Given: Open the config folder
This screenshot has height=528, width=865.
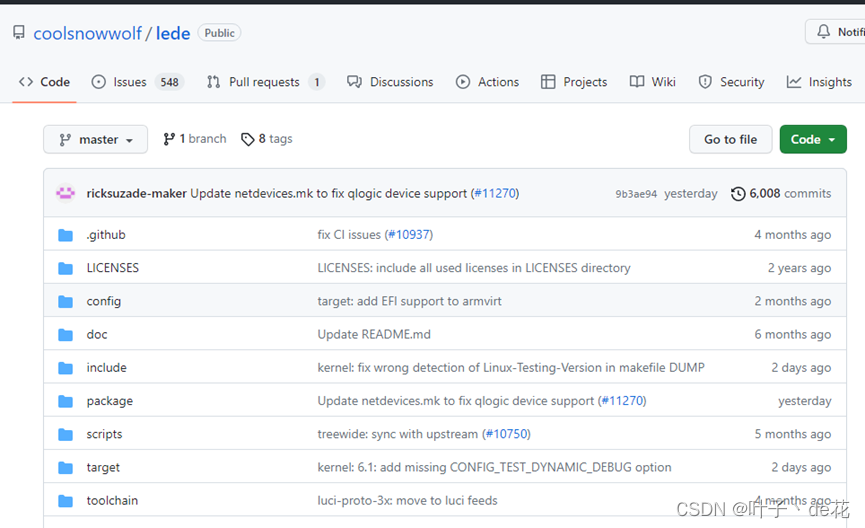Looking at the screenshot, I should [x=104, y=301].
